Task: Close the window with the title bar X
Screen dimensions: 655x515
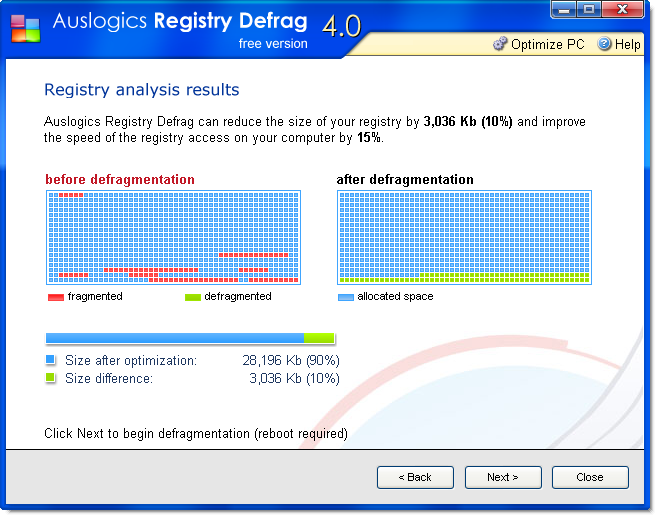Action: click(622, 9)
